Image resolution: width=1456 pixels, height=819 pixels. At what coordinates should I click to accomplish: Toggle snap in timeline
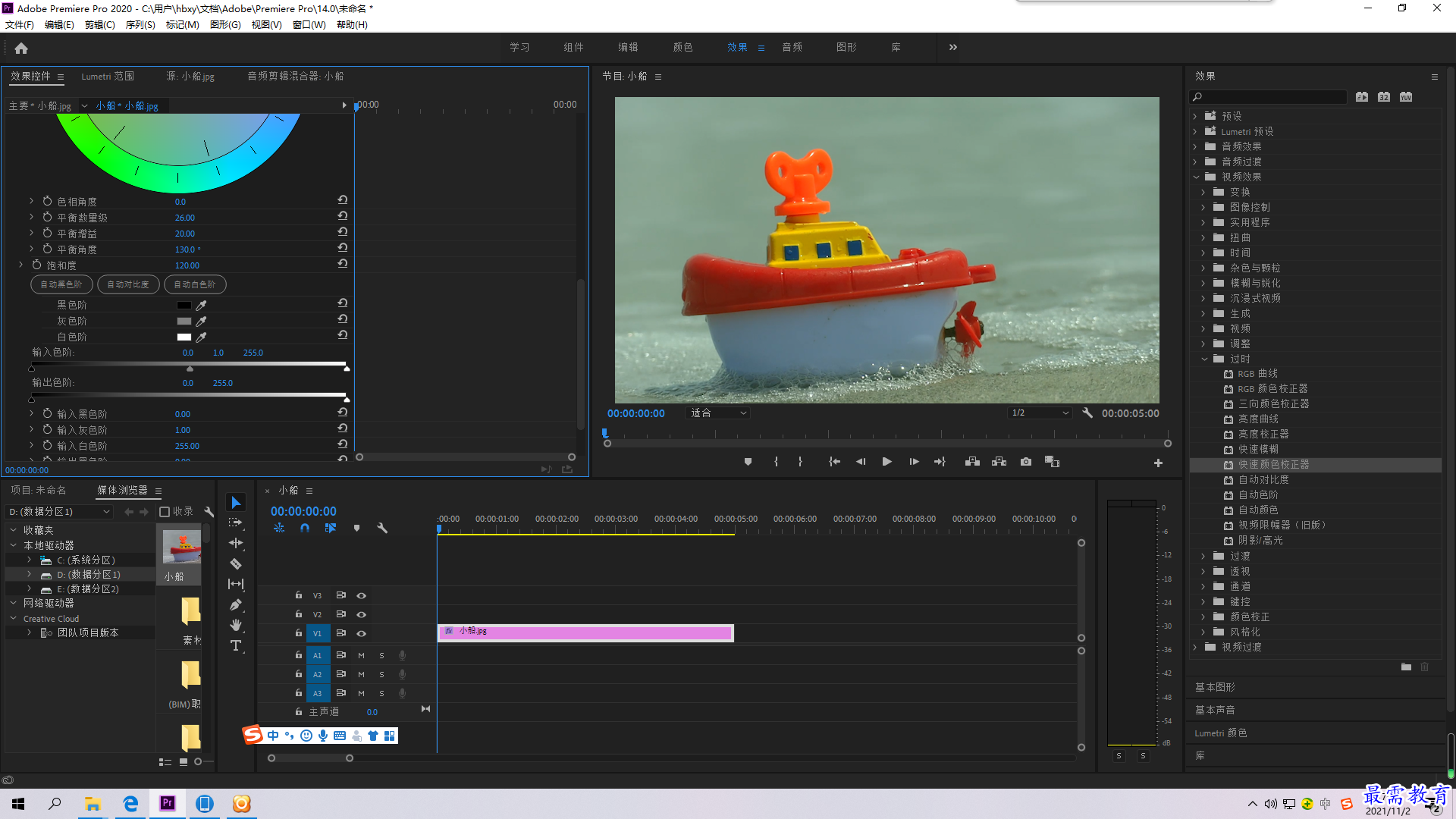click(305, 528)
